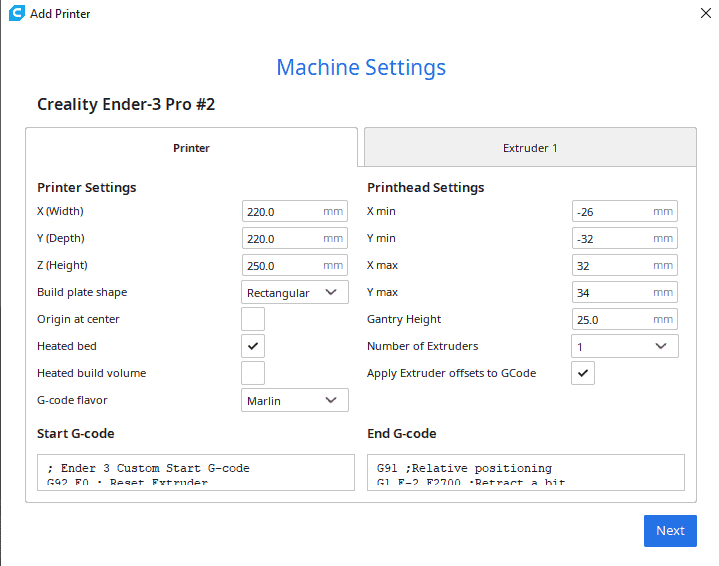
Task: Click the Printhead Settings section label
Action: (426, 188)
